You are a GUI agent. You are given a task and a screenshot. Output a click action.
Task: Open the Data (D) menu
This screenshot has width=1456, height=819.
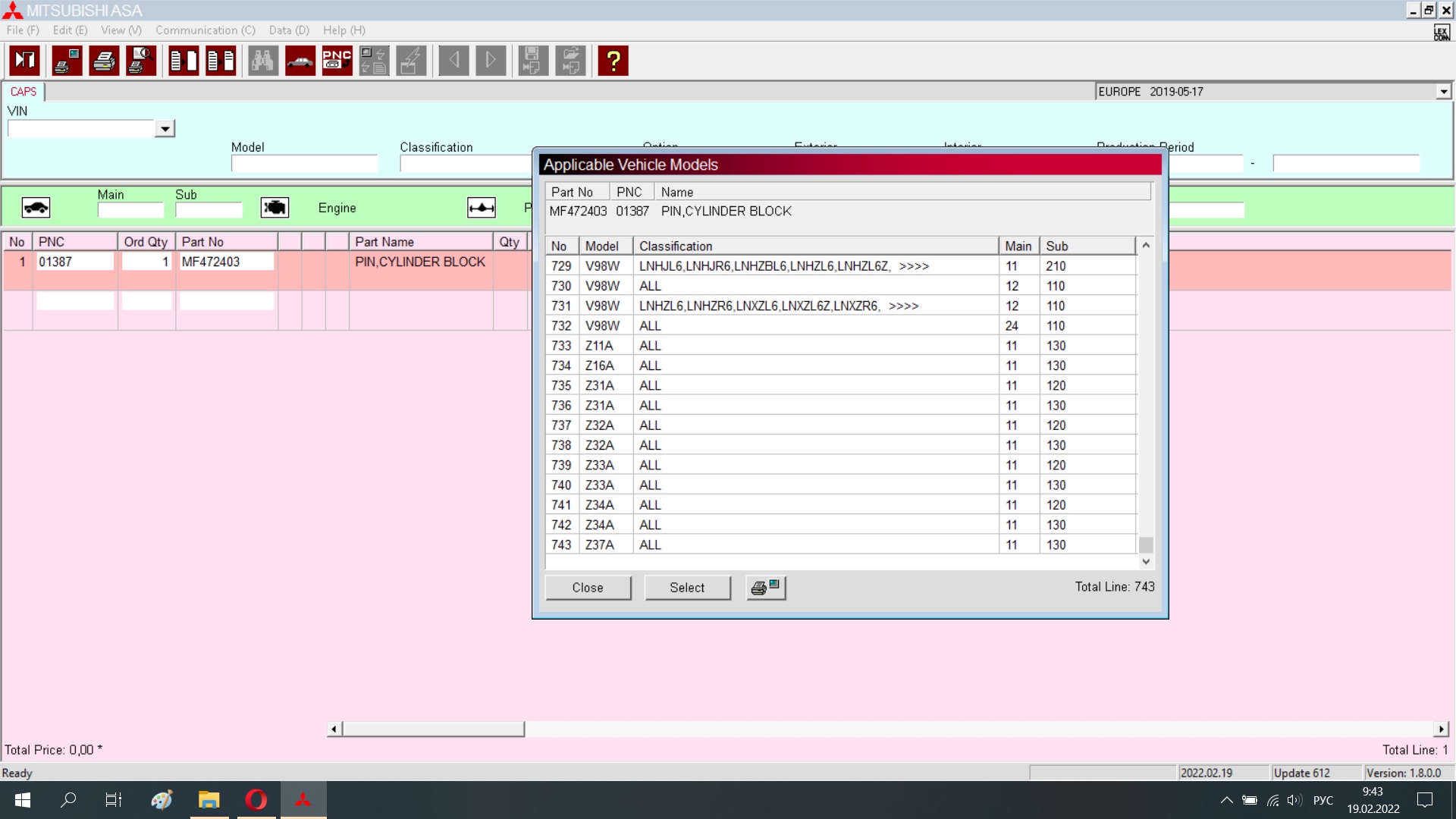289,30
